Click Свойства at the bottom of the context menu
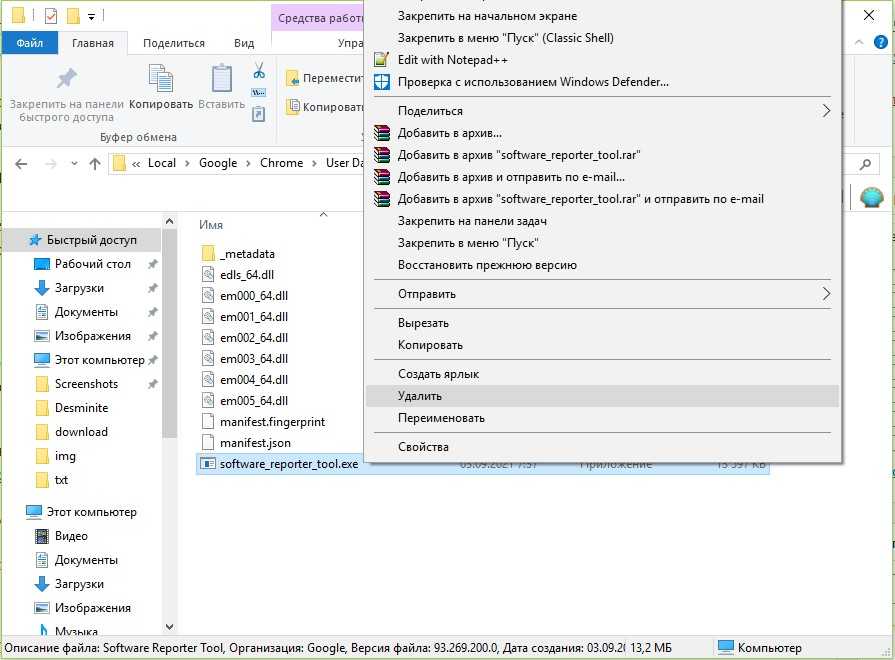 [x=423, y=447]
